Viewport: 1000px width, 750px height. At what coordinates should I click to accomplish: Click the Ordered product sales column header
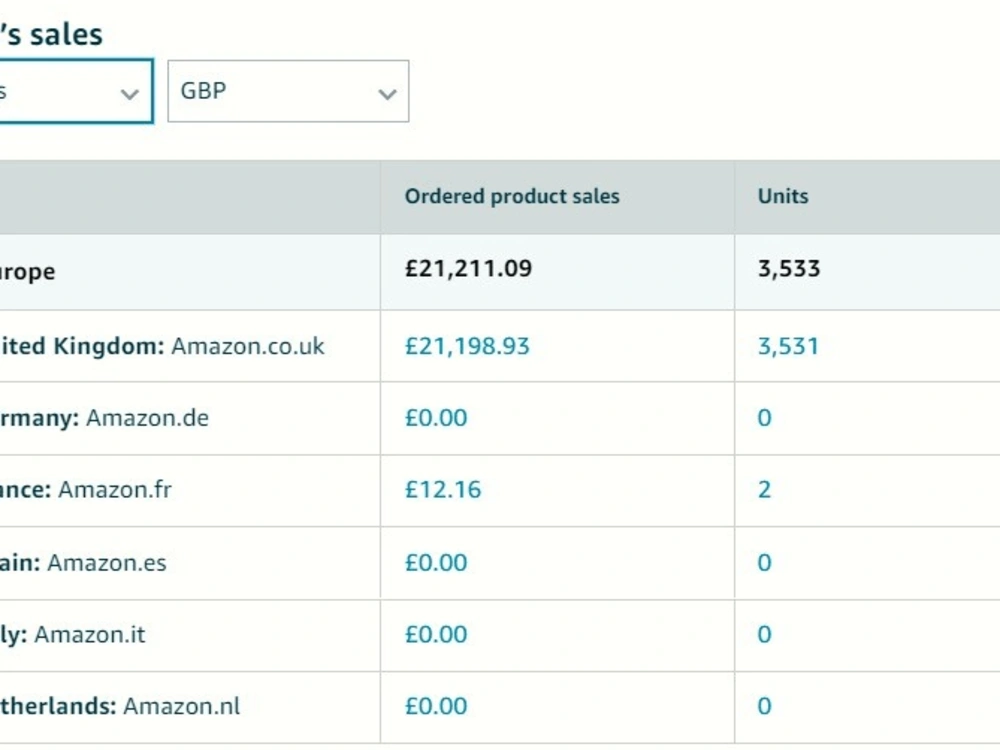click(x=512, y=196)
